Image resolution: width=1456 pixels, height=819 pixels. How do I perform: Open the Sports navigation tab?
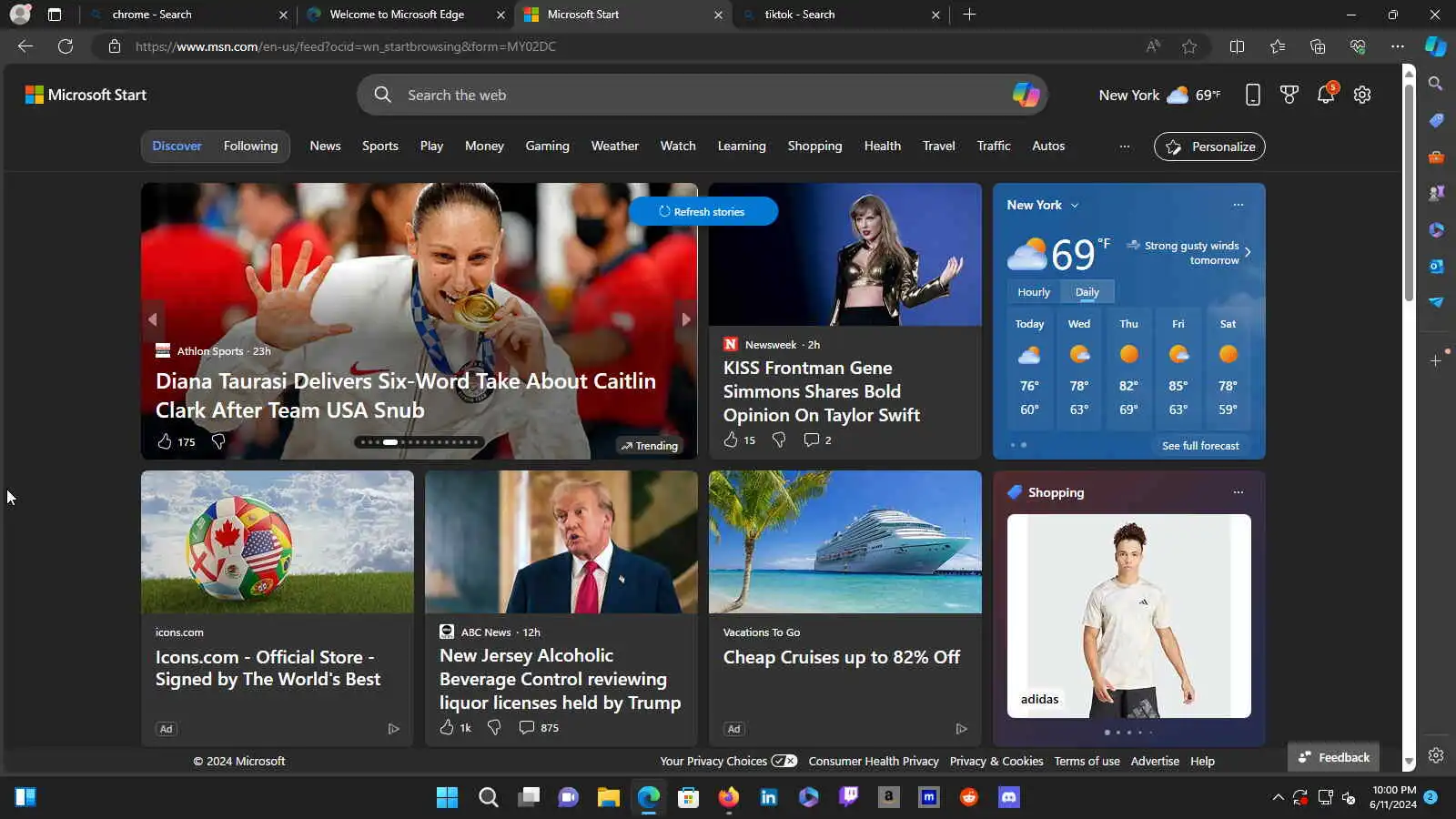(x=380, y=146)
